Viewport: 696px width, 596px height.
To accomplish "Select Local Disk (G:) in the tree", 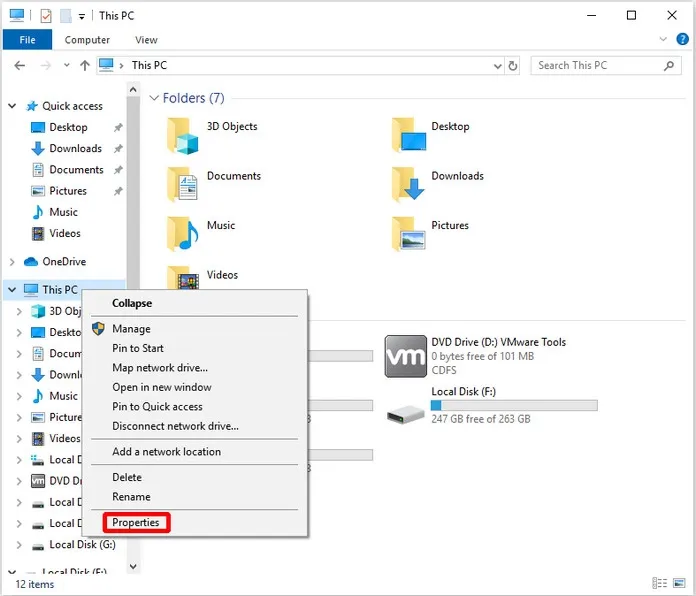I will coord(82,545).
